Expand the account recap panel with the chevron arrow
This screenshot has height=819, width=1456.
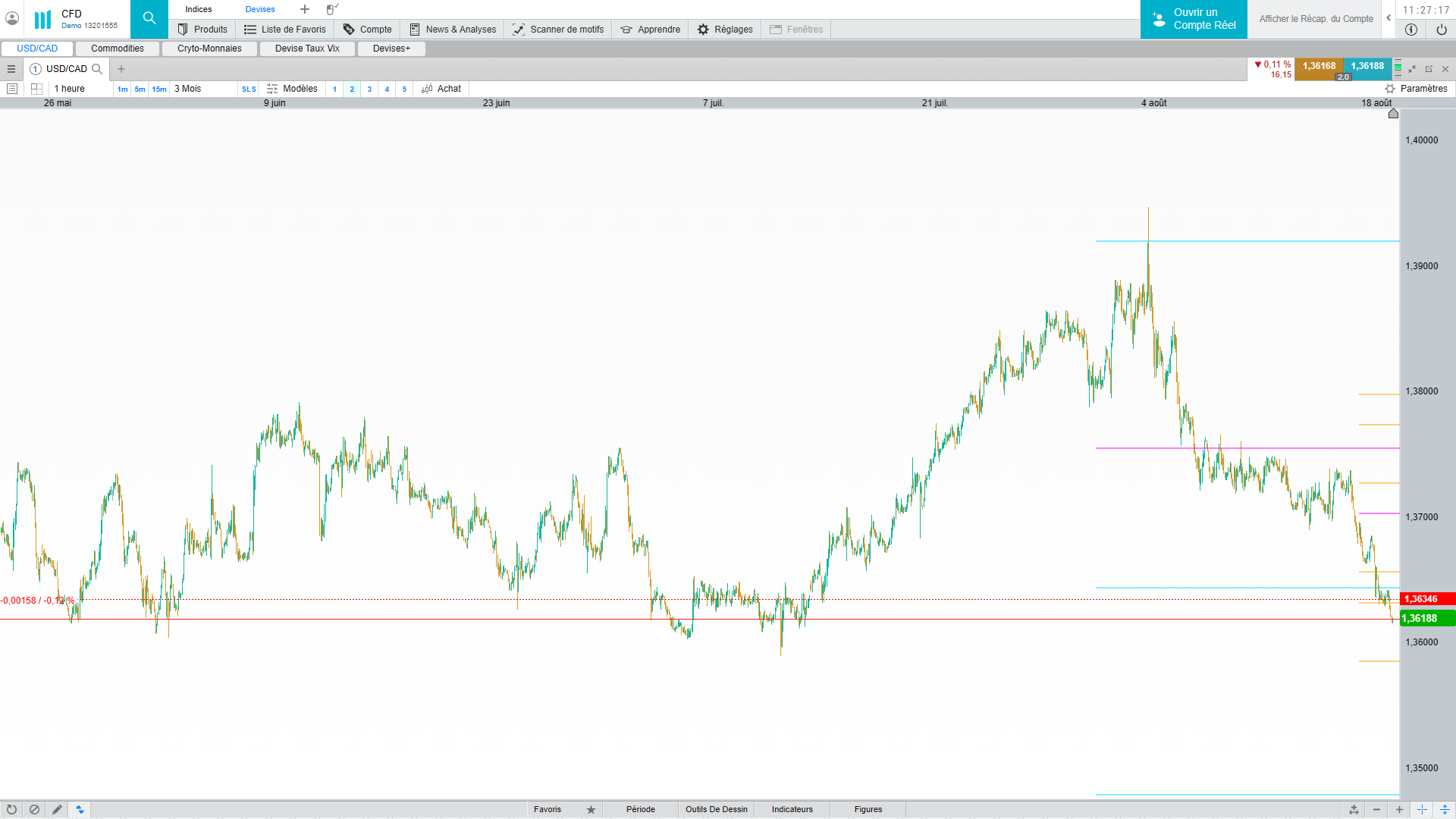pyautogui.click(x=1389, y=18)
